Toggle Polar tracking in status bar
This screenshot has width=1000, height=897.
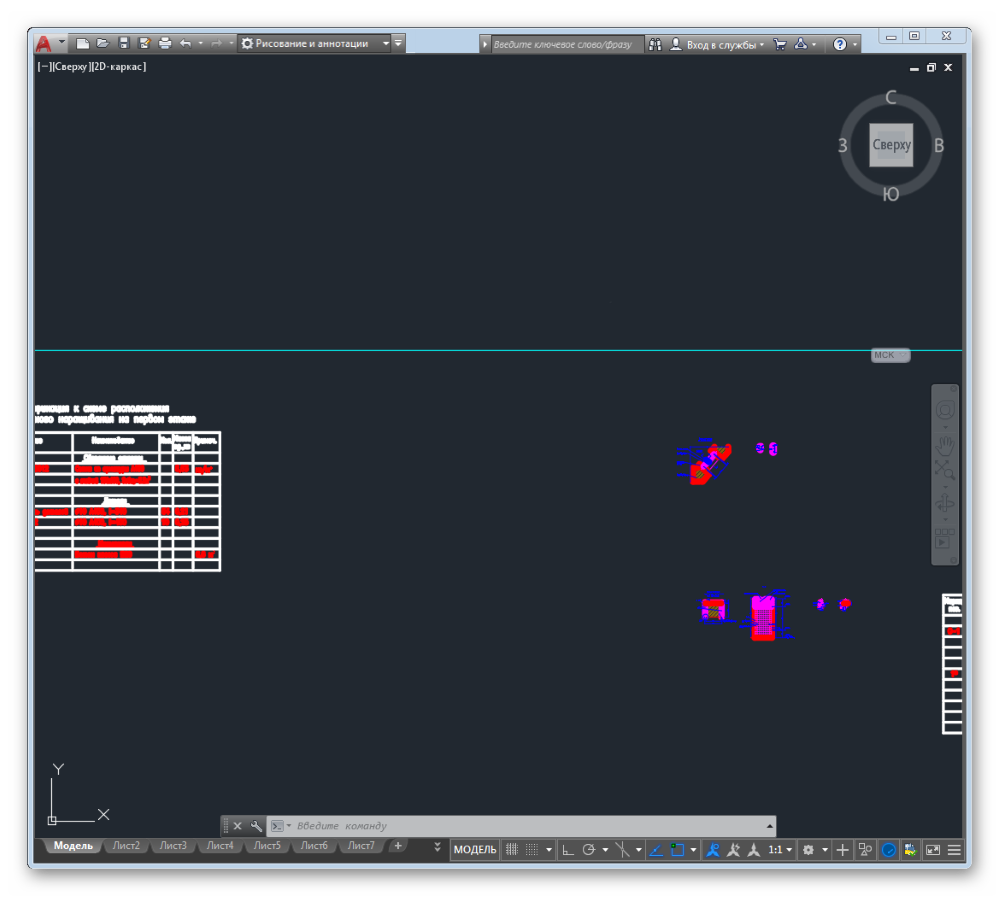[589, 850]
